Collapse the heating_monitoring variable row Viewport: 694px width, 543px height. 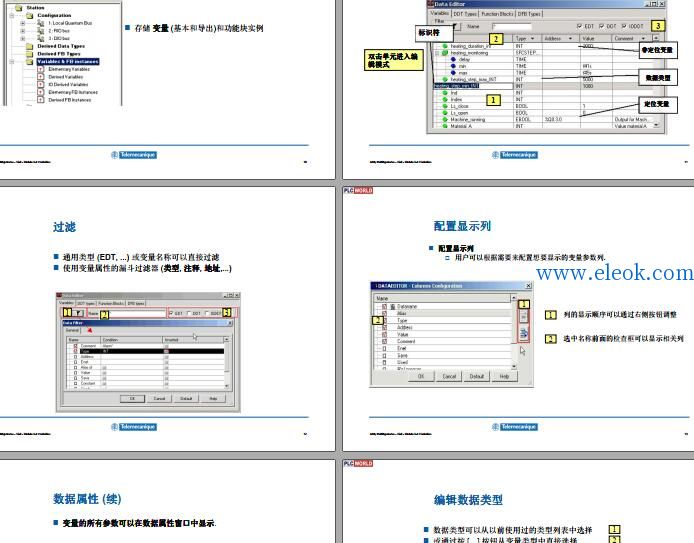[x=438, y=53]
